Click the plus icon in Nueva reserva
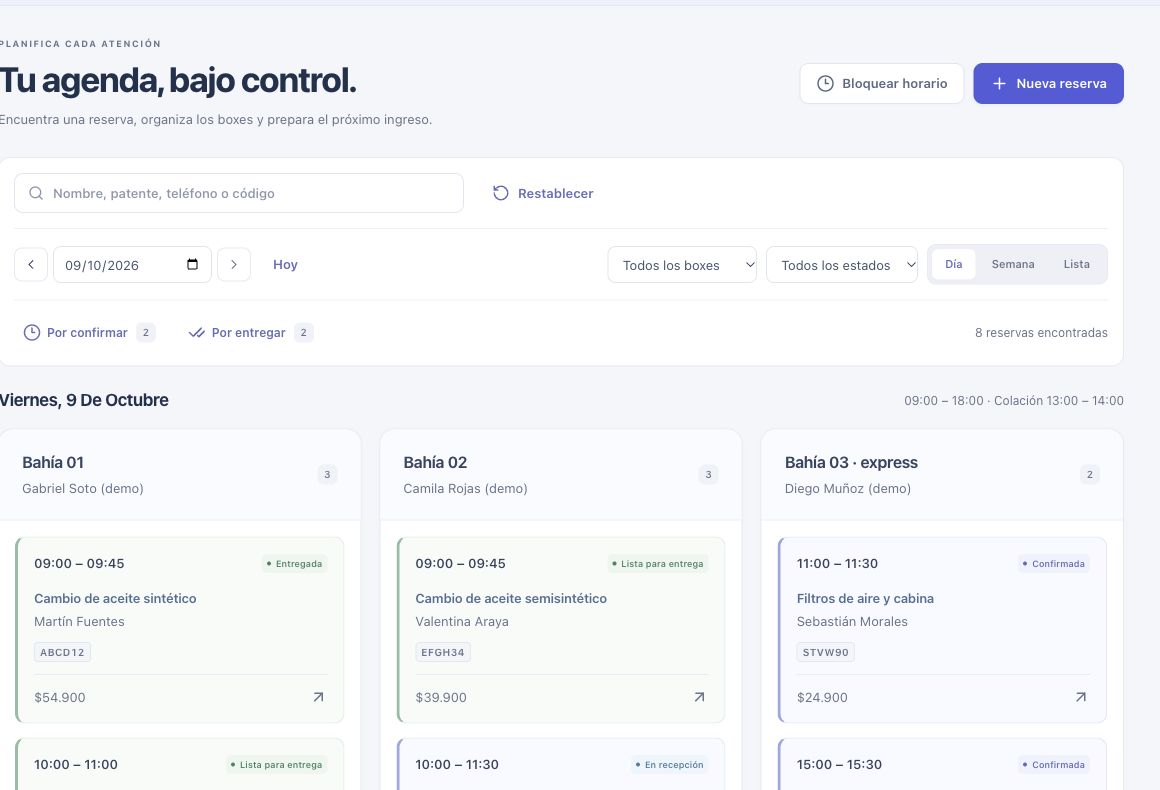Viewport: 1160px width, 790px height. 999,84
